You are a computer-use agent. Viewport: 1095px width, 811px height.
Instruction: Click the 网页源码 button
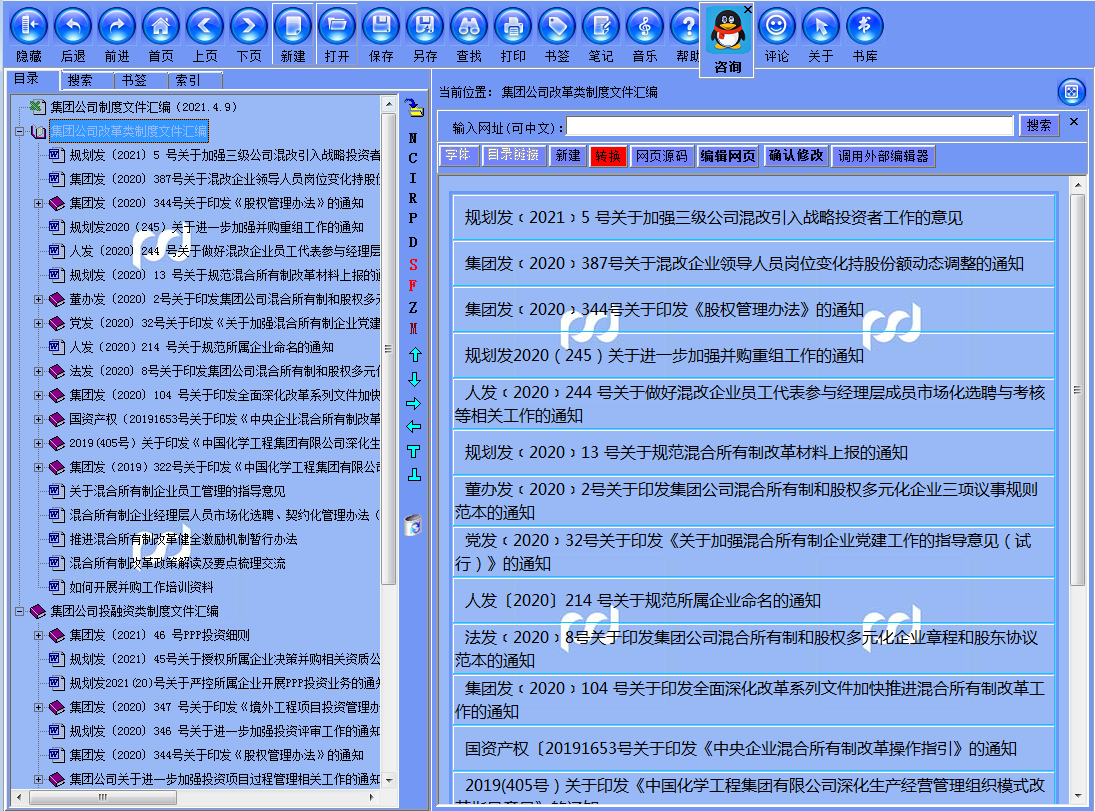661,156
